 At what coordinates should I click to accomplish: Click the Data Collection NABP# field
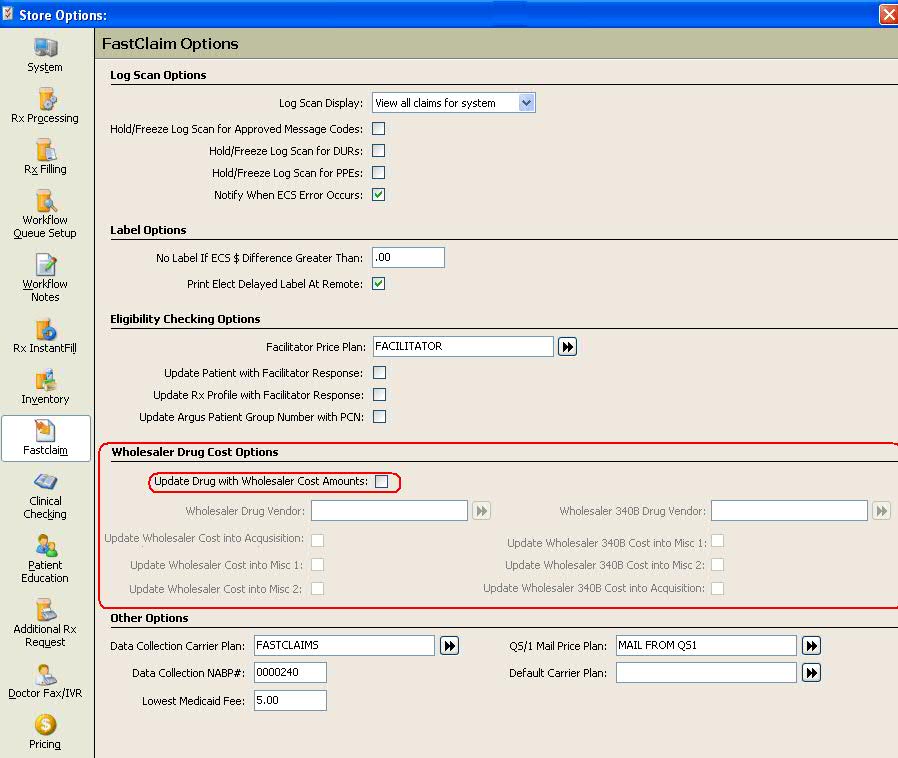coord(290,673)
